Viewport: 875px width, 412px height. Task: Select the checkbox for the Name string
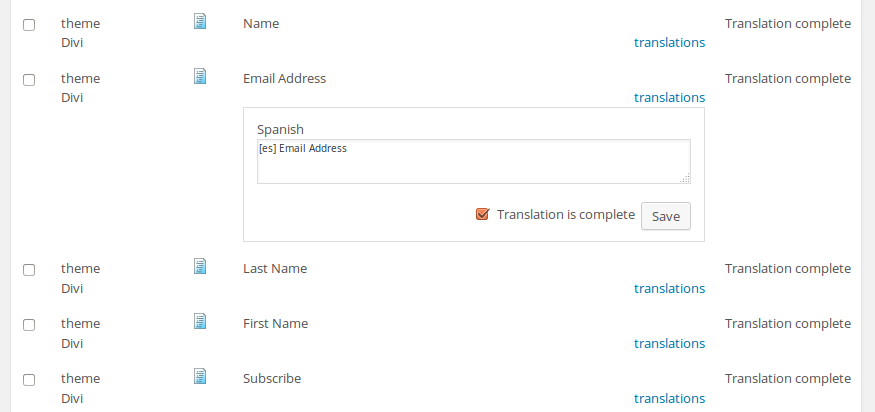(29, 24)
